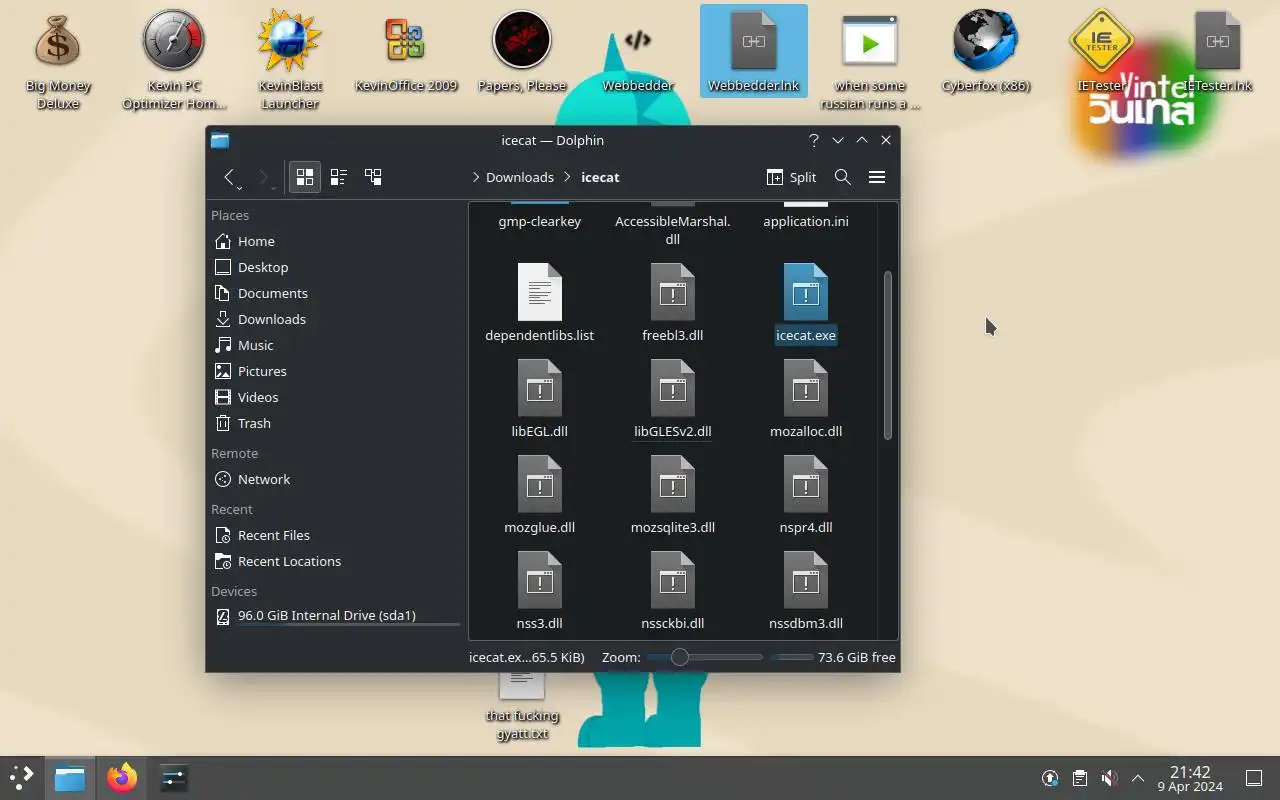Image resolution: width=1280 pixels, height=800 pixels.
Task: Switch to Compact view mode
Action: pos(339,177)
